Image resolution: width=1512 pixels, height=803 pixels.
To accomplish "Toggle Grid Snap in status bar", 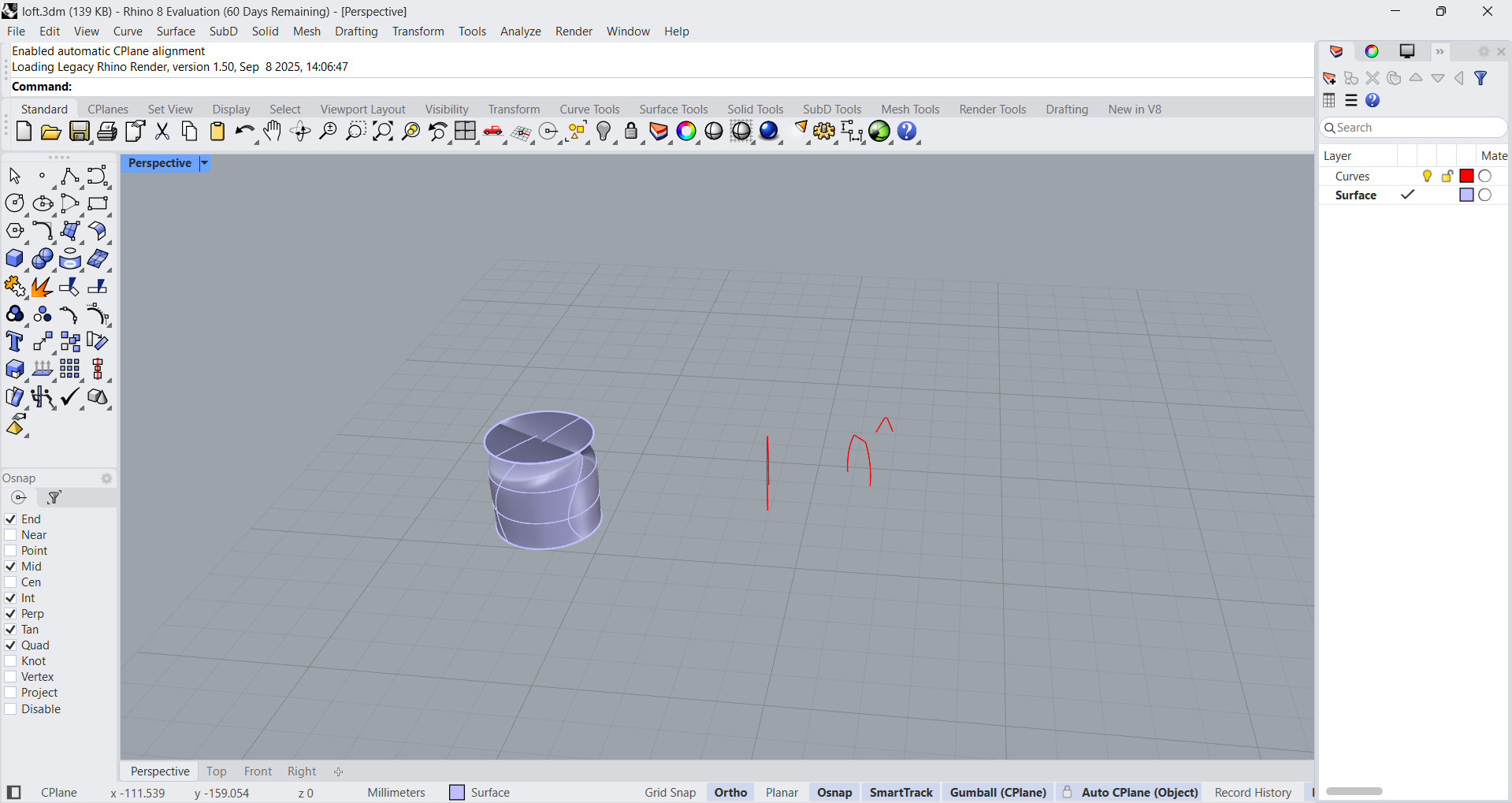I will point(670,793).
